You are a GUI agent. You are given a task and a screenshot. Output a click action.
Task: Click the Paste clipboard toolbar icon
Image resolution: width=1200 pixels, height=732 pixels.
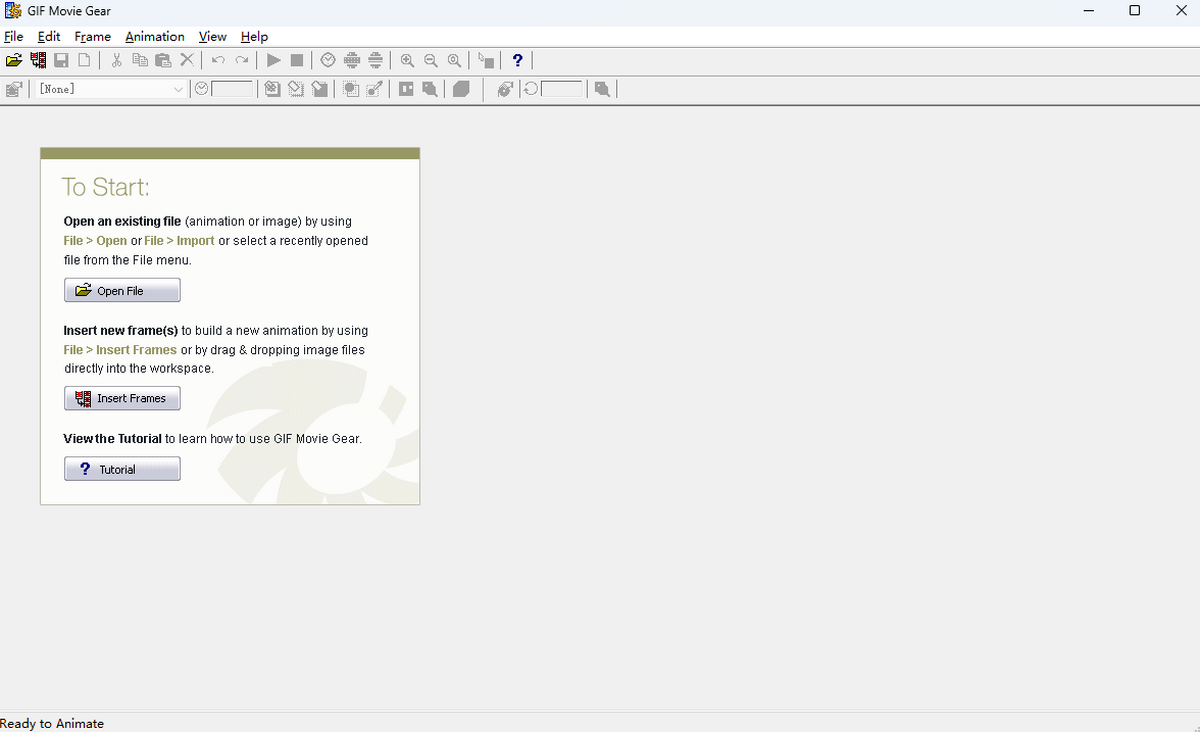click(163, 61)
